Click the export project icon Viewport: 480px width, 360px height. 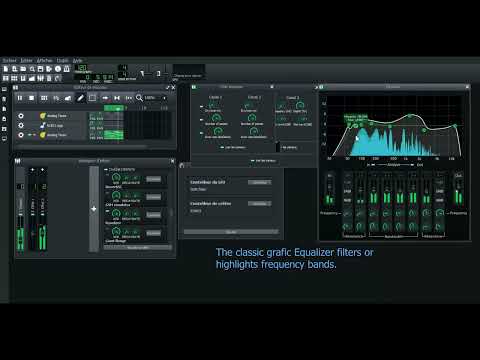49,69
